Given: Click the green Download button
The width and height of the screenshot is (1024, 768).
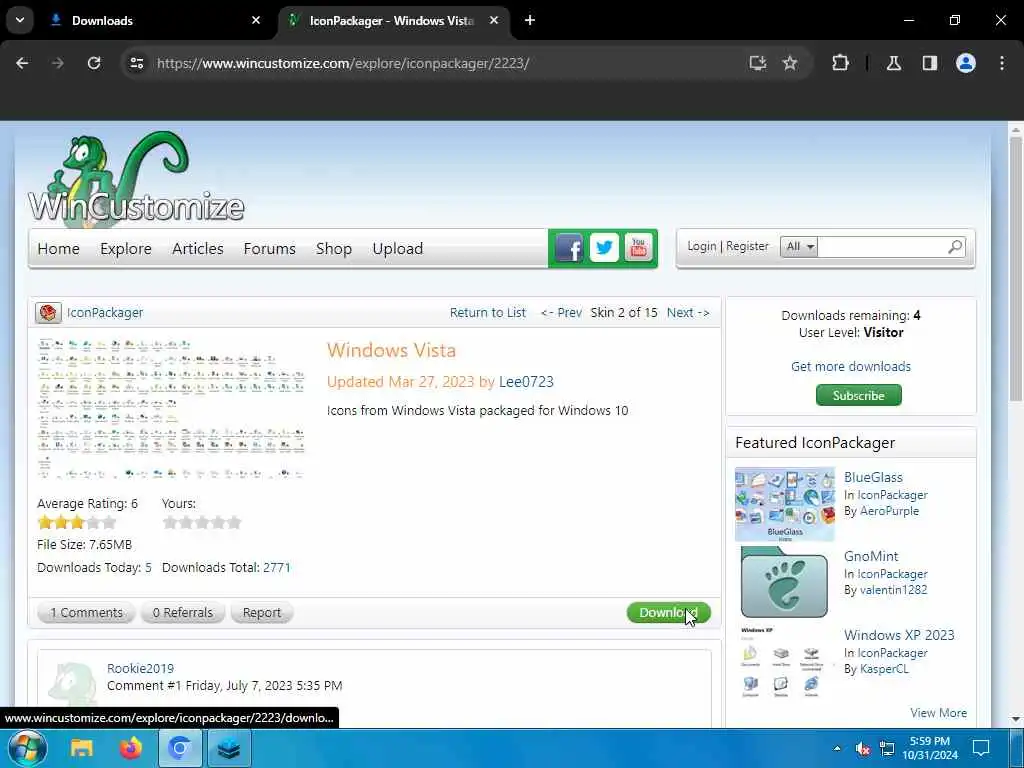Looking at the screenshot, I should 668,613.
